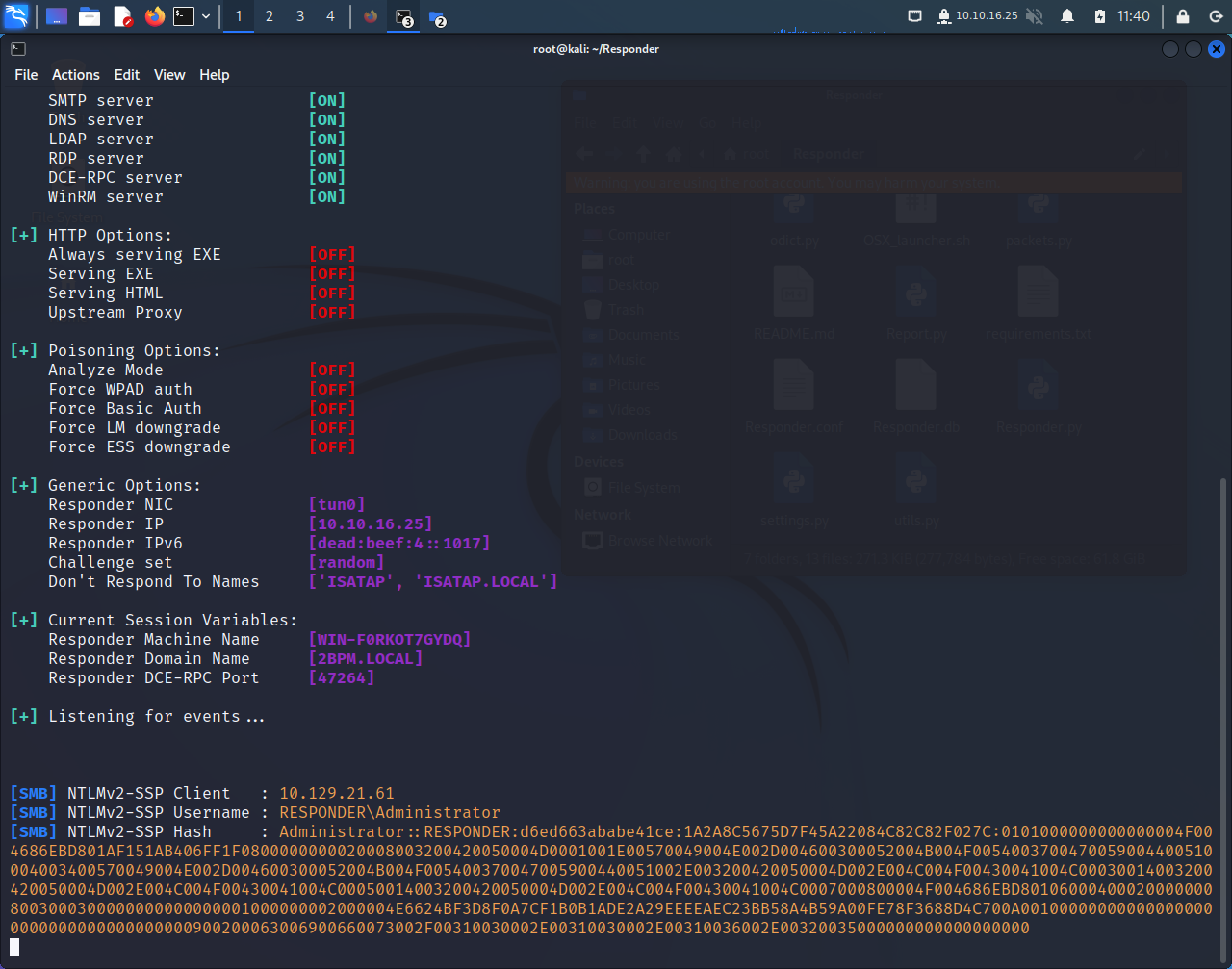Expand the terminal launcher dropdown arrow
Viewport: 1232px width, 969px height.
point(206,16)
